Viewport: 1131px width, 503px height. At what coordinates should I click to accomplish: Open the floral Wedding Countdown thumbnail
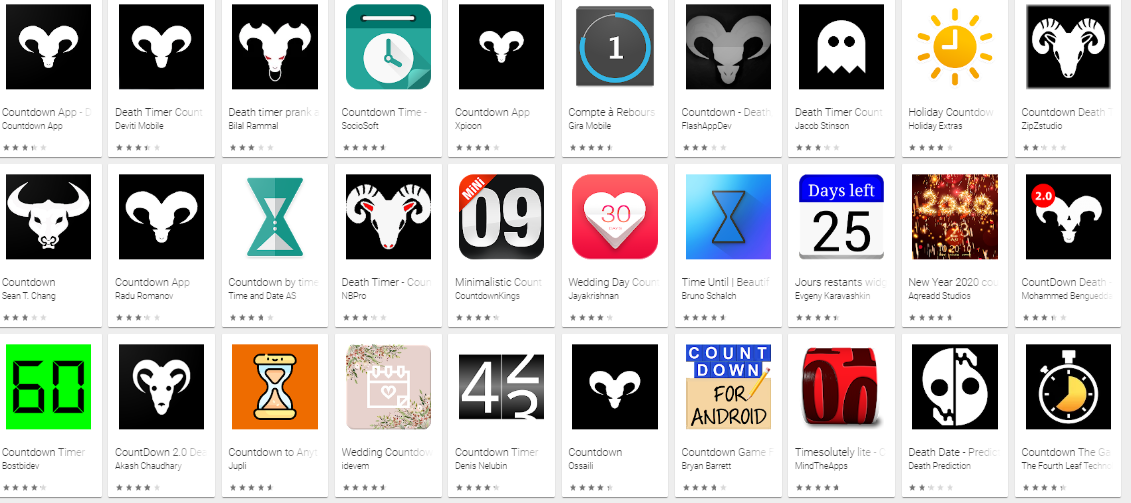coord(388,387)
